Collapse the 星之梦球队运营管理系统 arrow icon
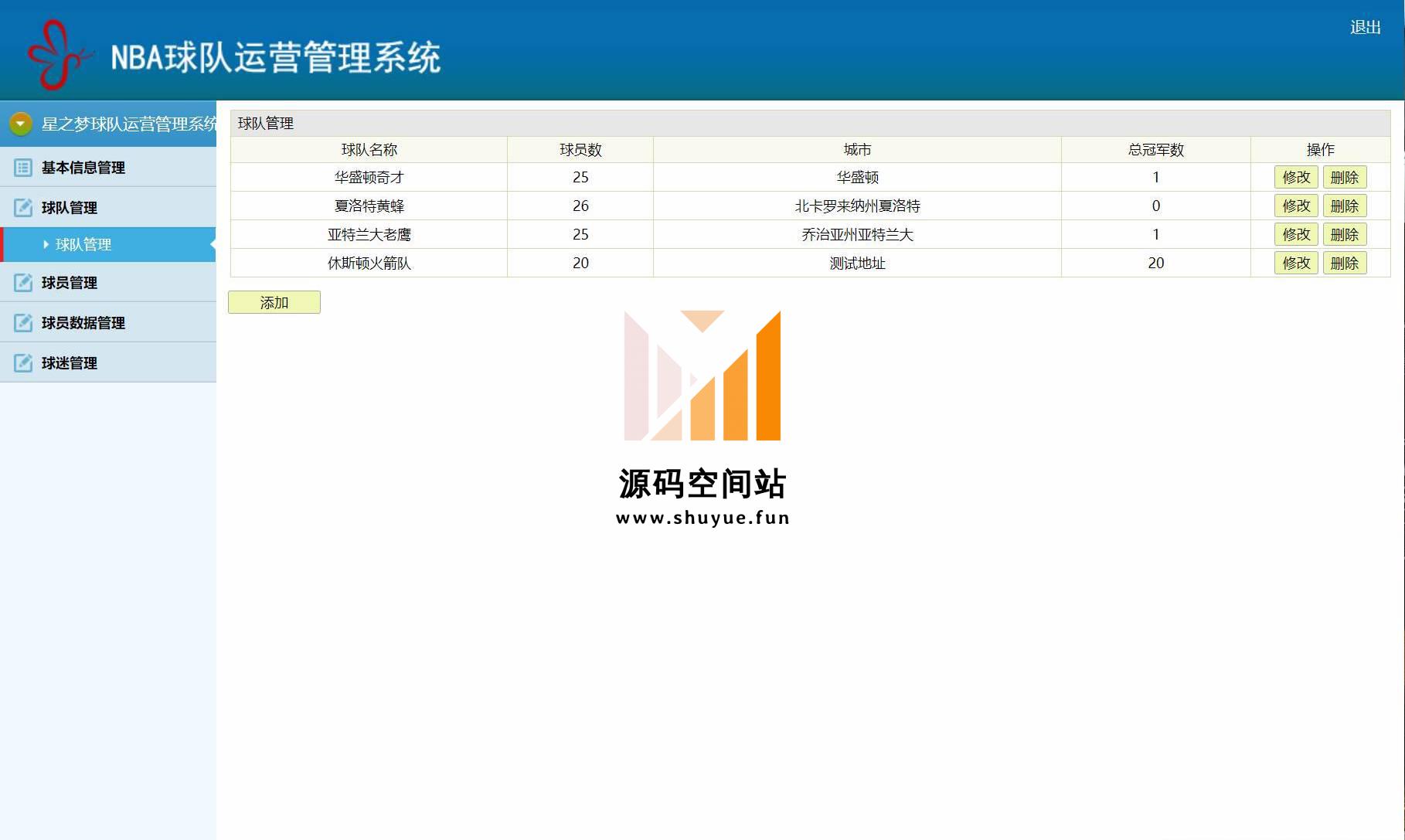The width and height of the screenshot is (1405, 840). (x=21, y=124)
